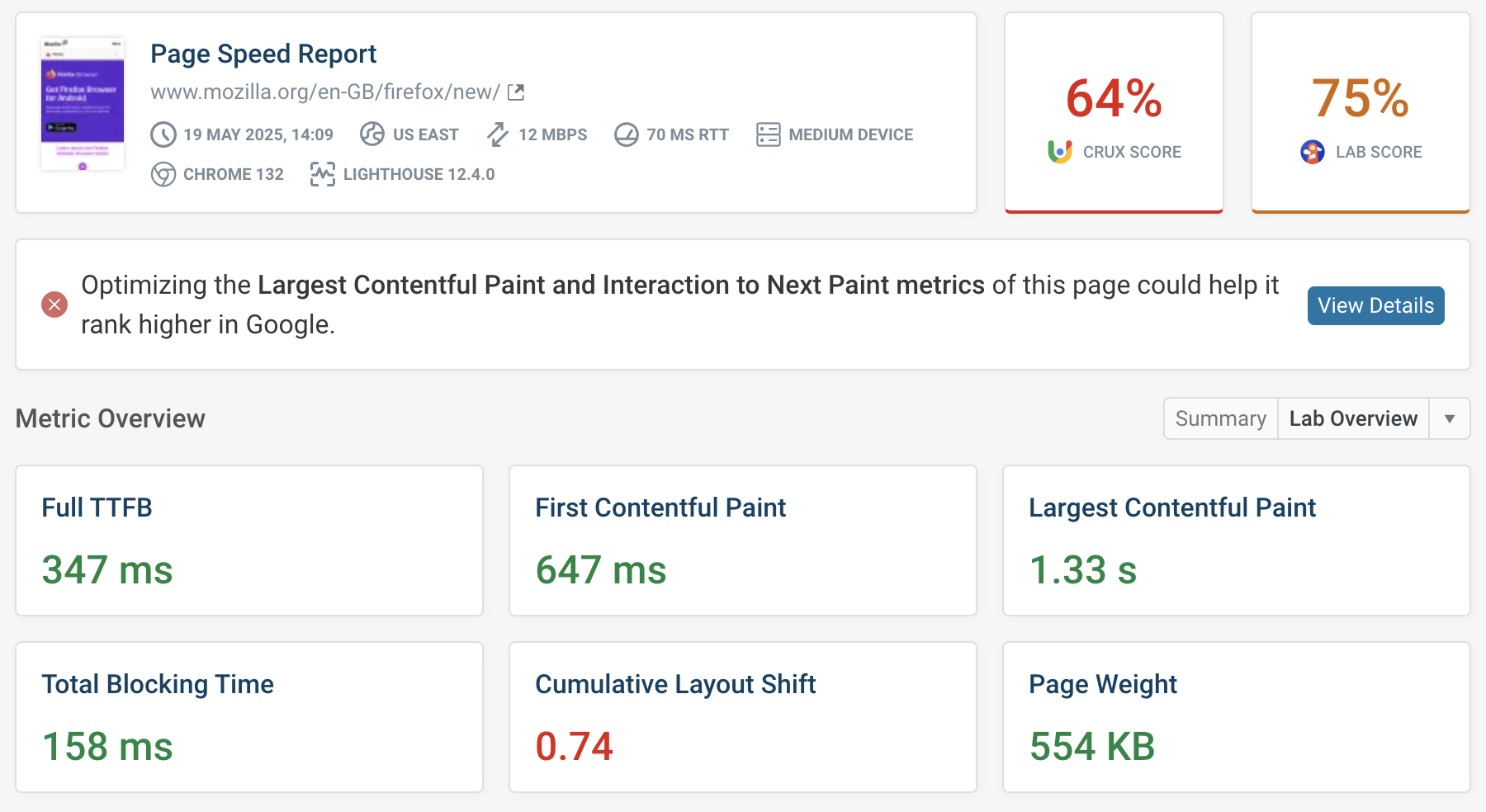Click the 647 ms value
The image size is (1486, 812).
pos(601,570)
